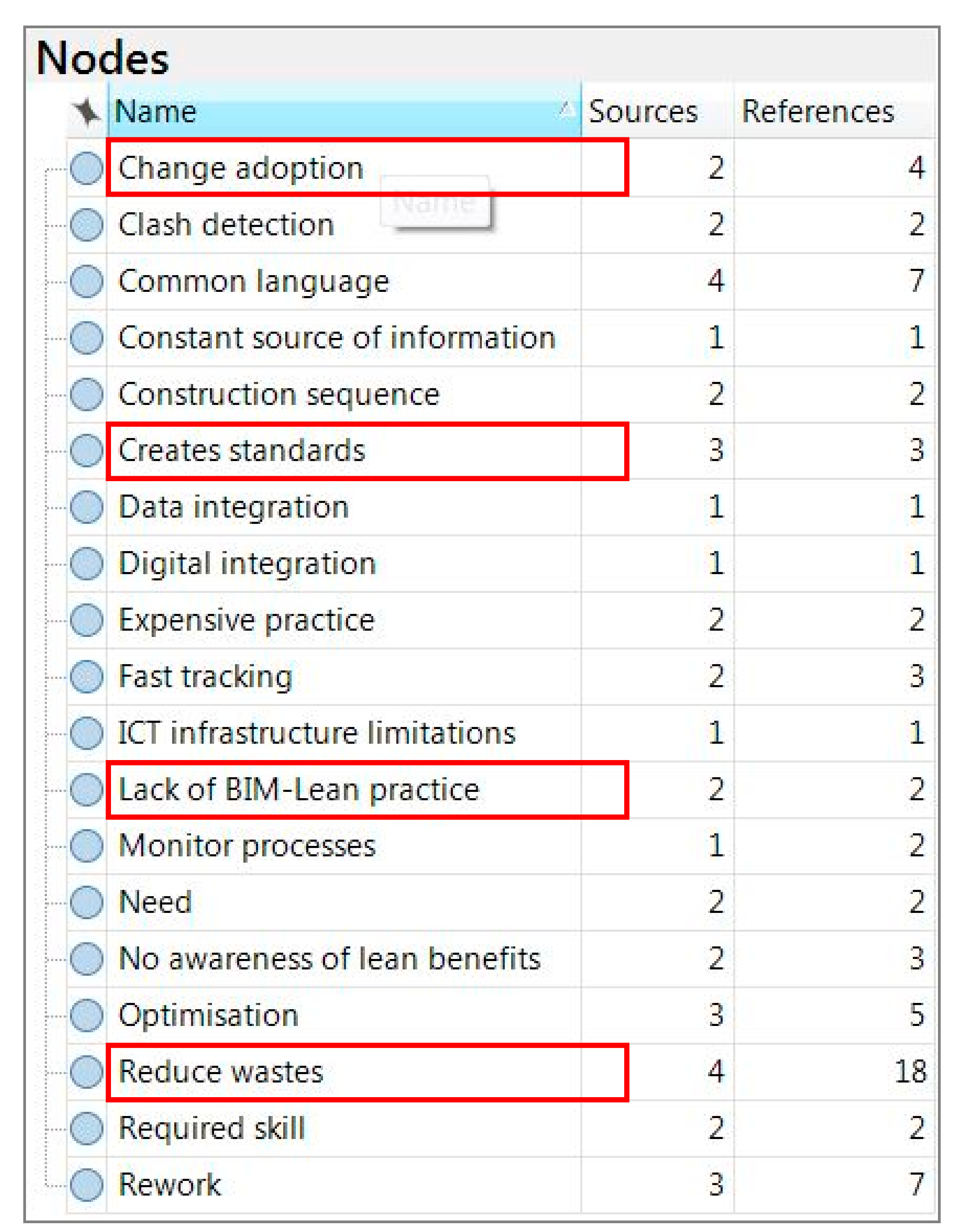Click the node icon beside Optimisation

86,1015
